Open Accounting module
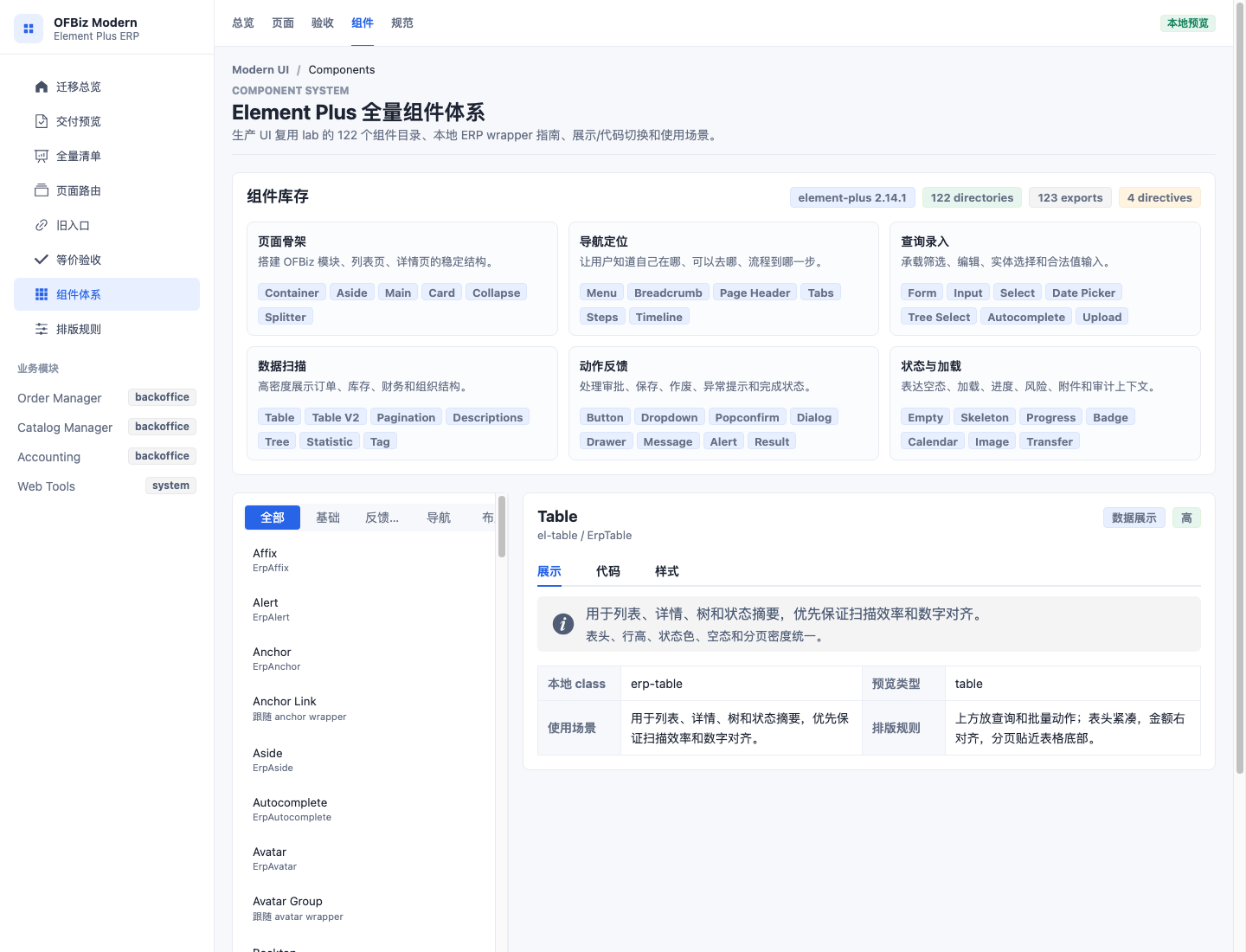The width and height of the screenshot is (1246, 952). [107, 456]
